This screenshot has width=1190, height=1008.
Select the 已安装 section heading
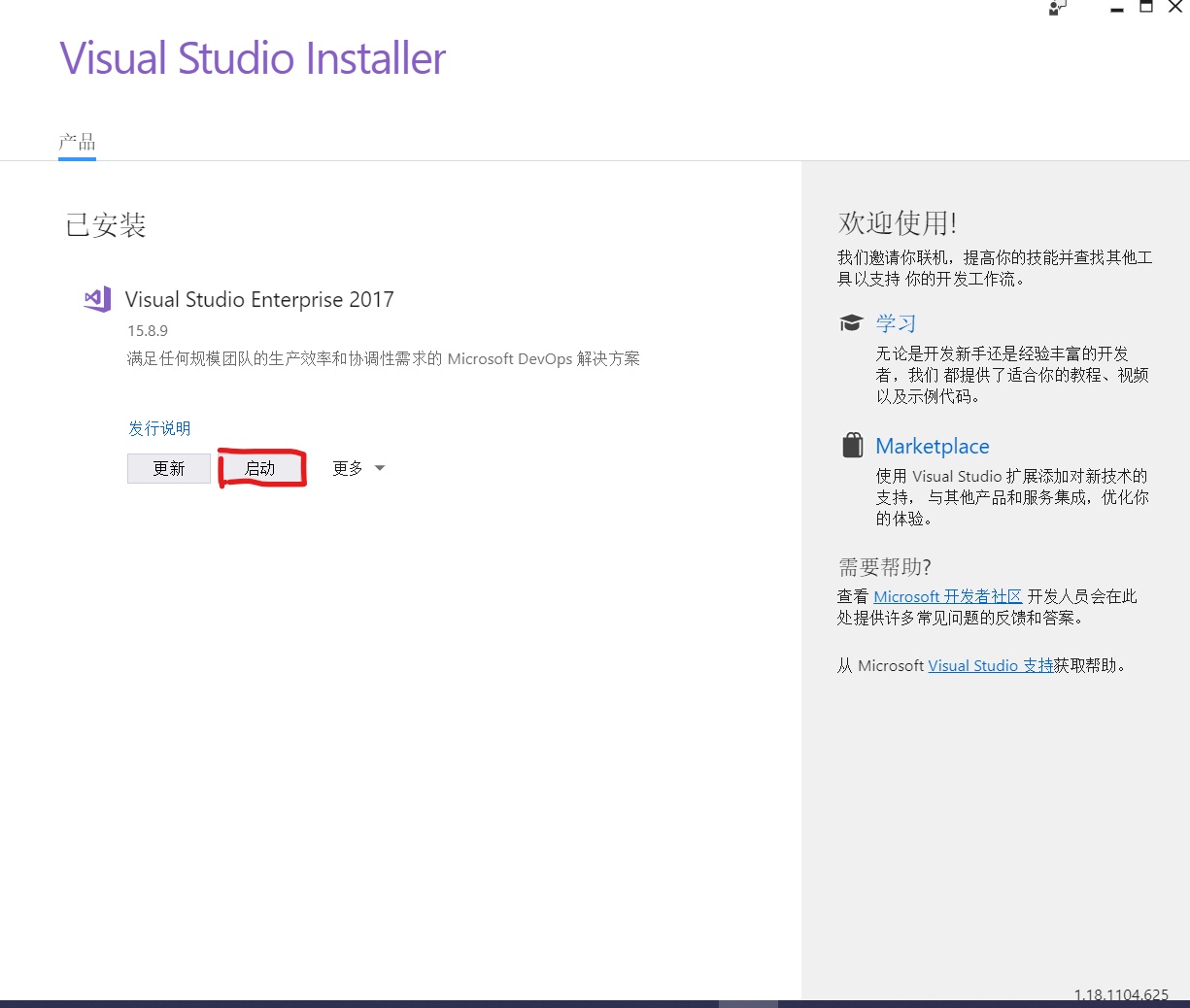104,224
